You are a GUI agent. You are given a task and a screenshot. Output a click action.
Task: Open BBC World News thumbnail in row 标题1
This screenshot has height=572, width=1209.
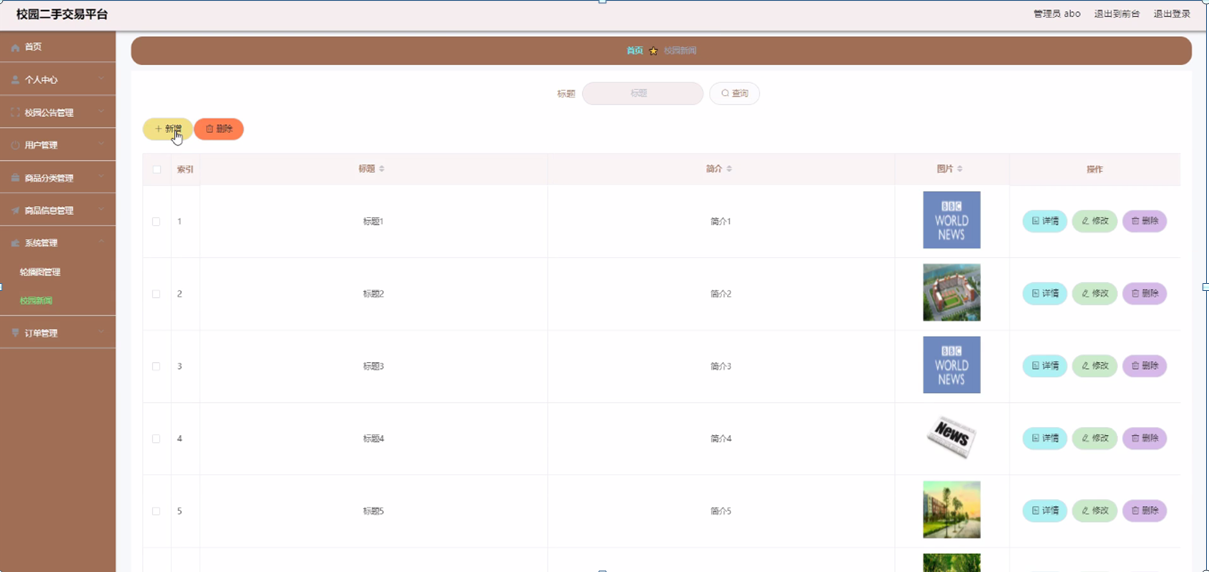pyautogui.click(x=952, y=220)
